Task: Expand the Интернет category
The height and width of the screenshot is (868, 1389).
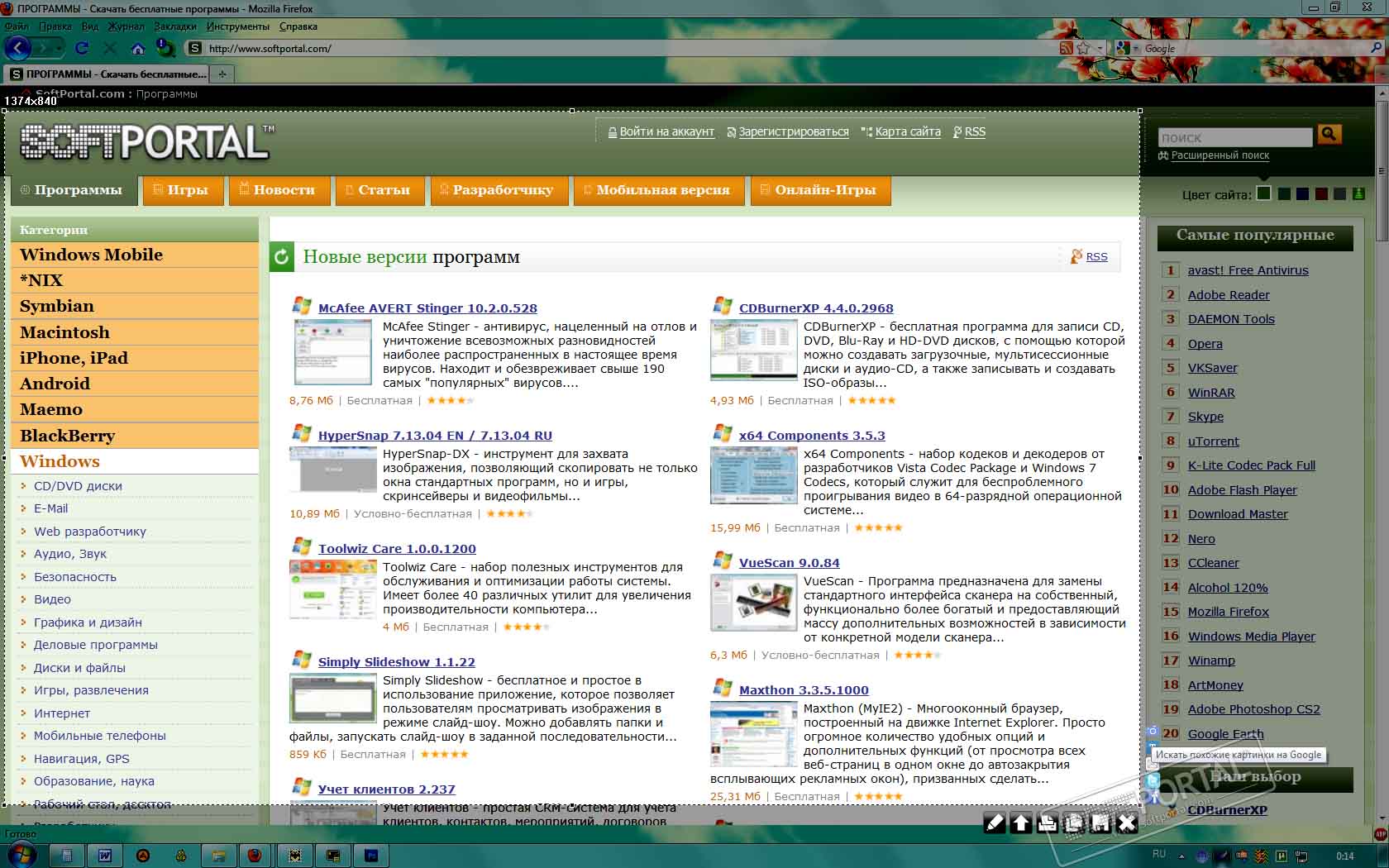Action: 62,713
